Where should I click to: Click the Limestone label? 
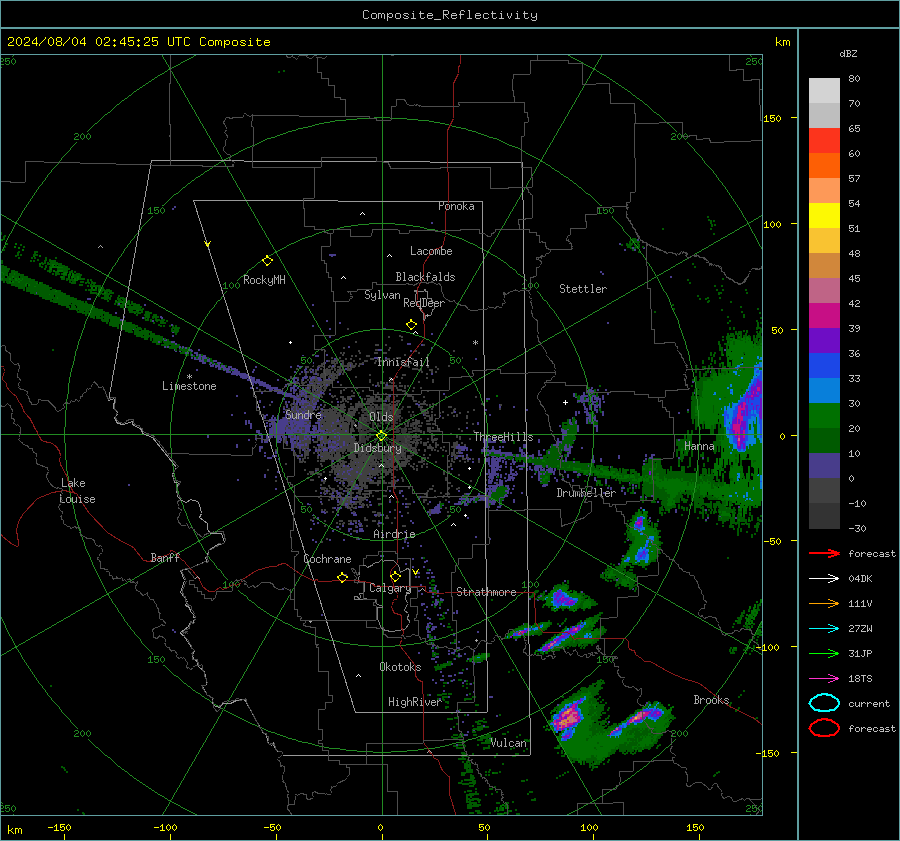(x=189, y=386)
